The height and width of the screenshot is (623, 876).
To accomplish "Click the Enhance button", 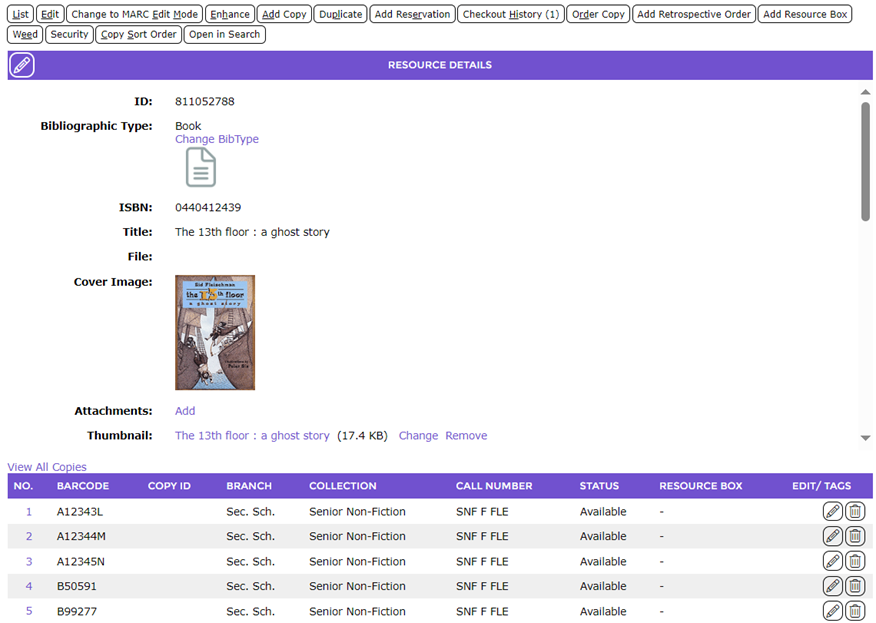I will click(x=230, y=14).
